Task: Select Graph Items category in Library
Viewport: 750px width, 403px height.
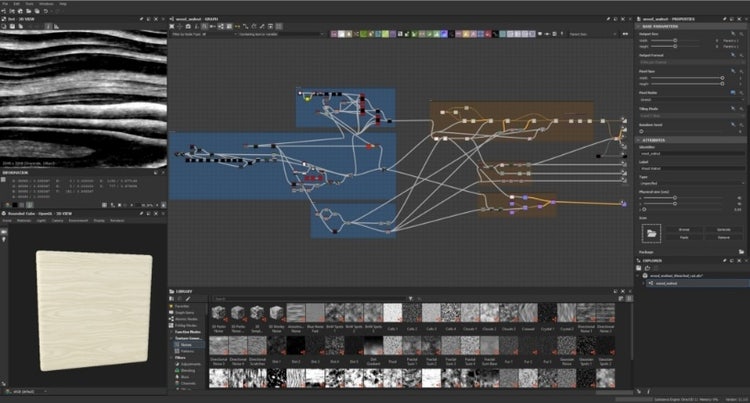Action: tap(186, 312)
